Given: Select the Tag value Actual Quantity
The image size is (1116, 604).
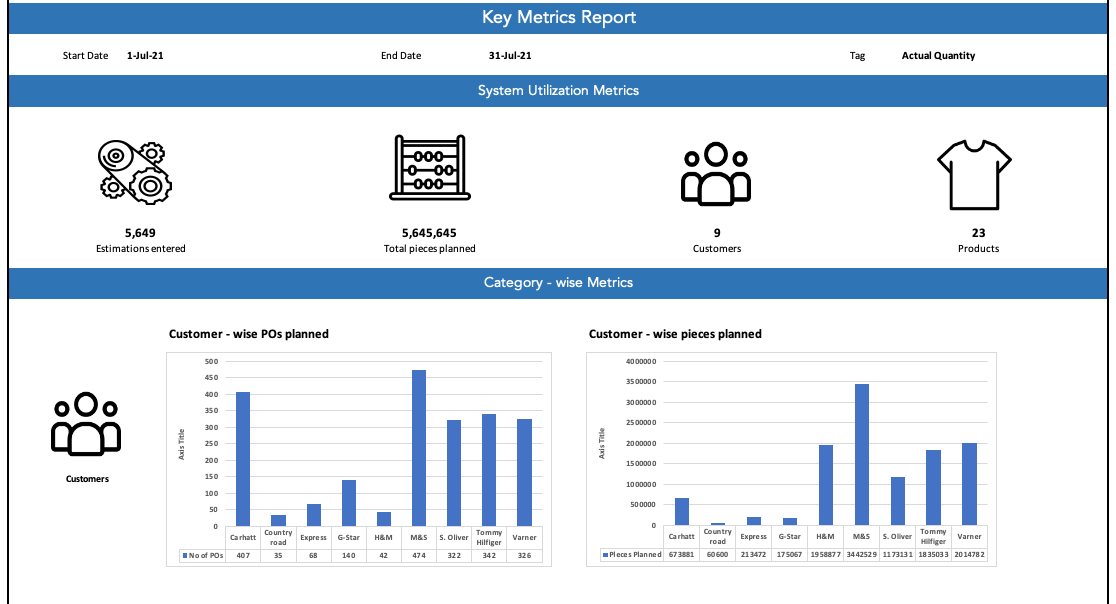Looking at the screenshot, I should pyautogui.click(x=938, y=55).
